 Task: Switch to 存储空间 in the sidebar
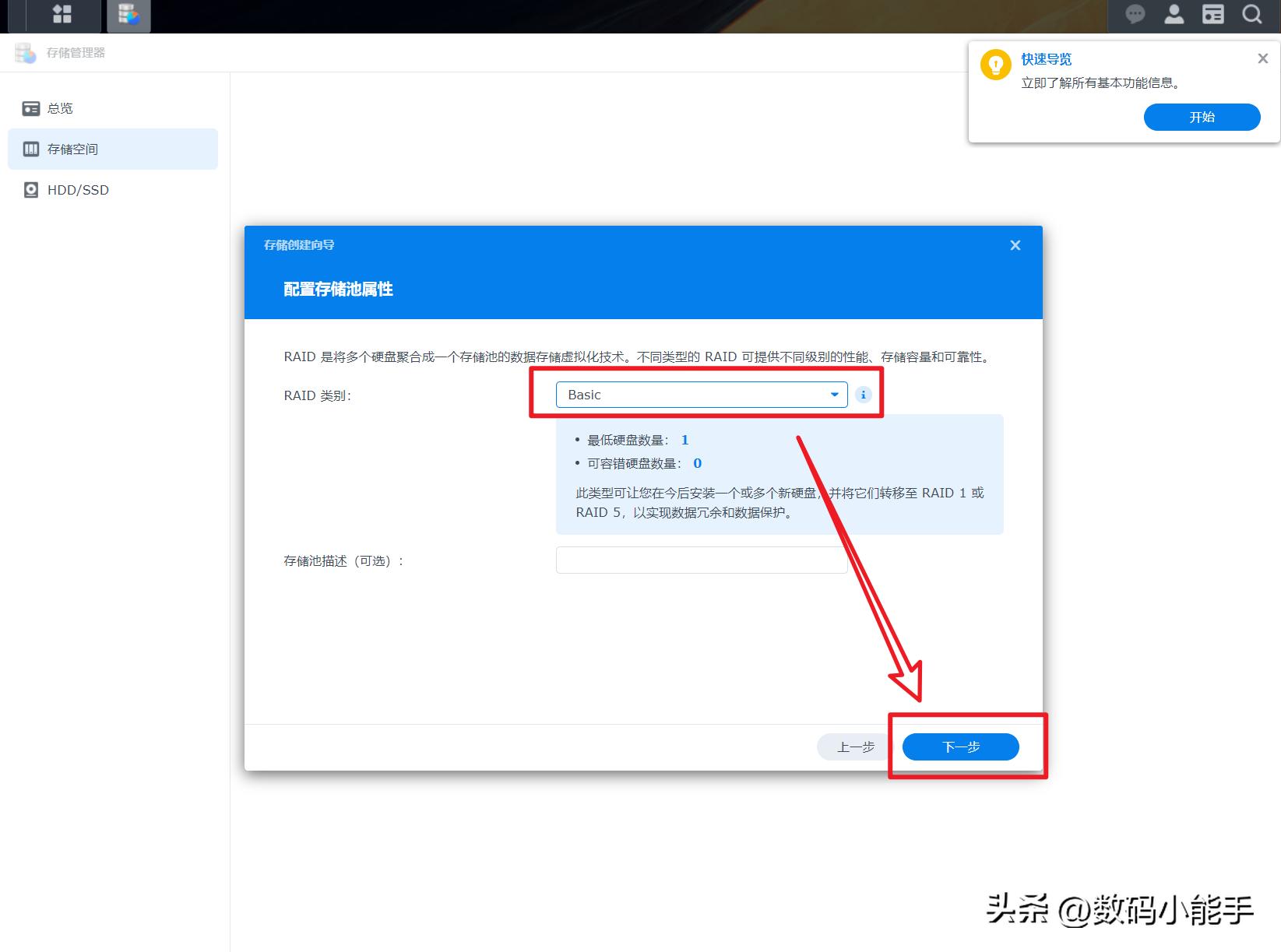coord(72,149)
